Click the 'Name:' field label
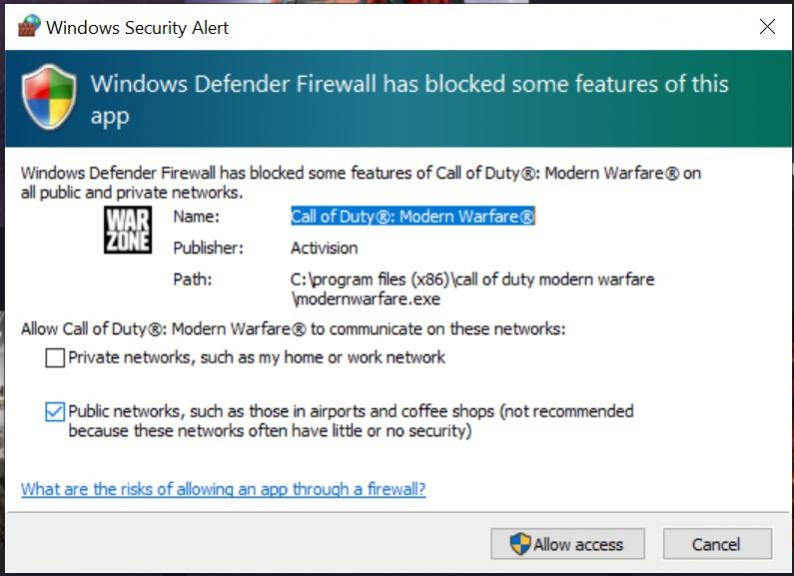The height and width of the screenshot is (576, 794). pos(196,217)
